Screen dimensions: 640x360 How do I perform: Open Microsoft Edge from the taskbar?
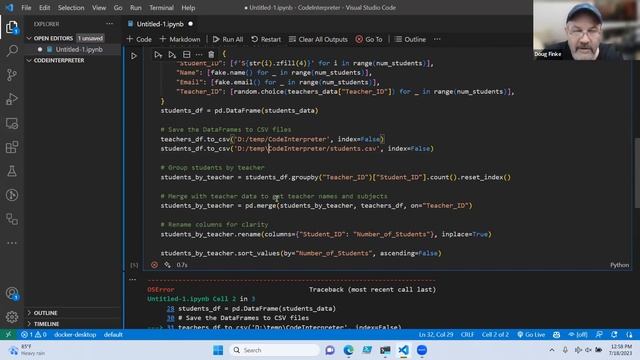(349, 350)
